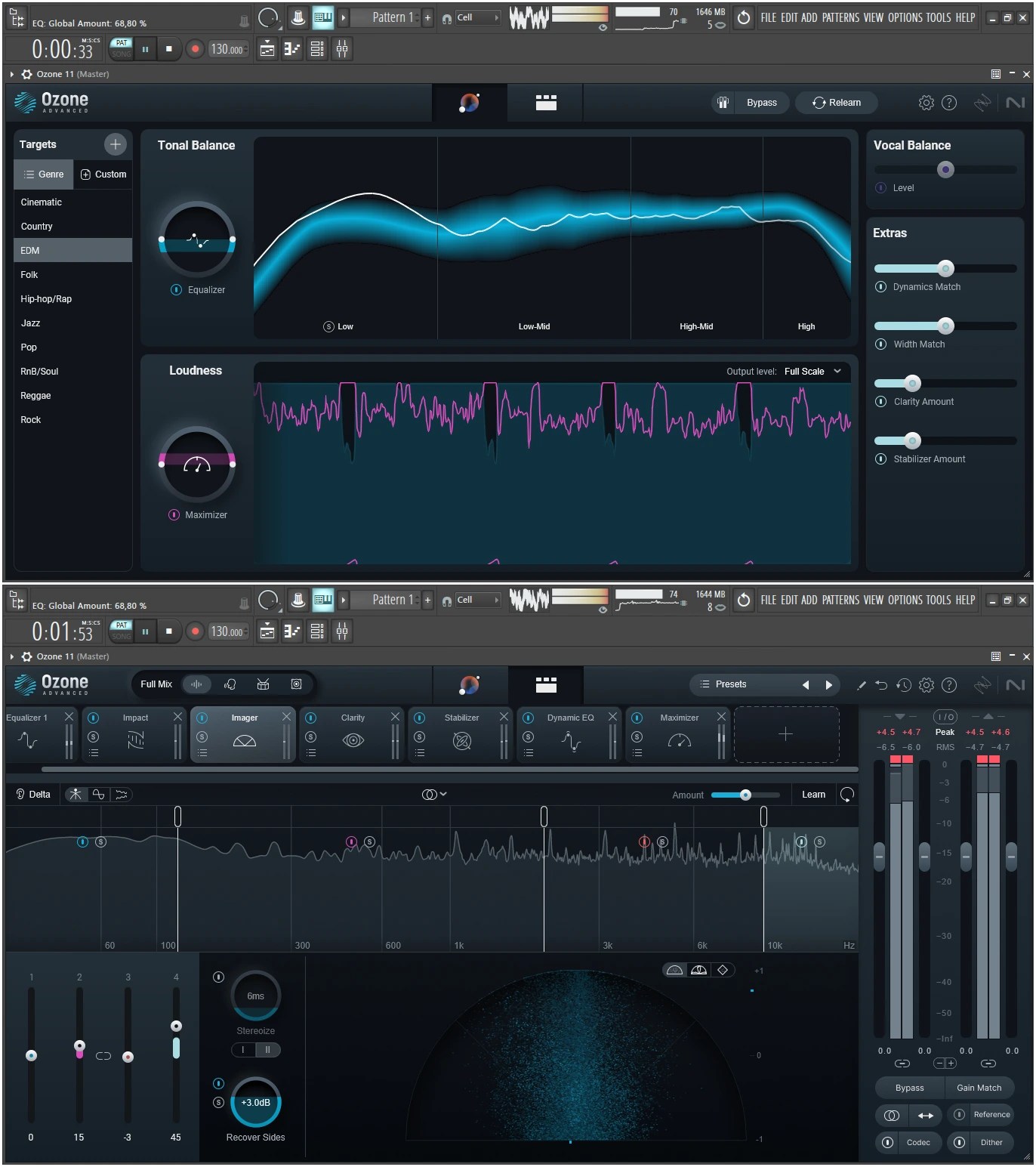
Task: Click undo arrow in lower Ozone window
Action: tap(881, 685)
